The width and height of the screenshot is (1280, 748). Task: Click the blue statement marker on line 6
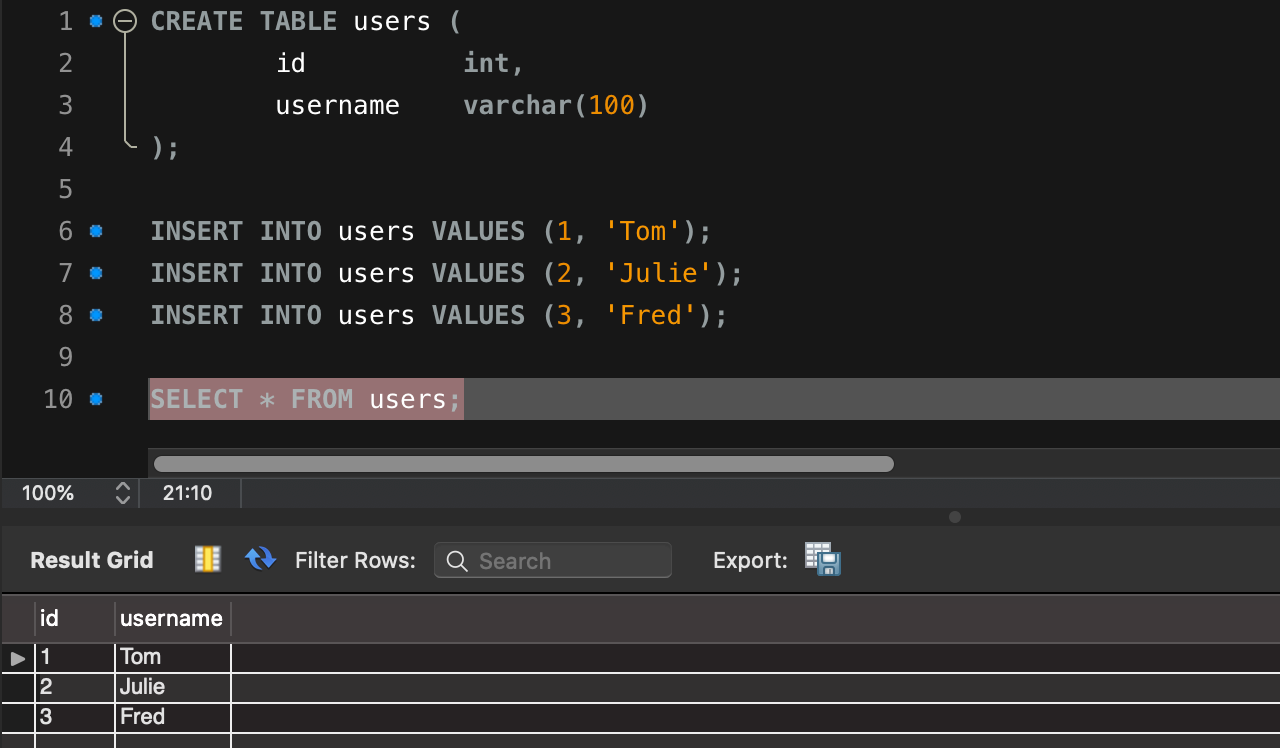(x=96, y=231)
